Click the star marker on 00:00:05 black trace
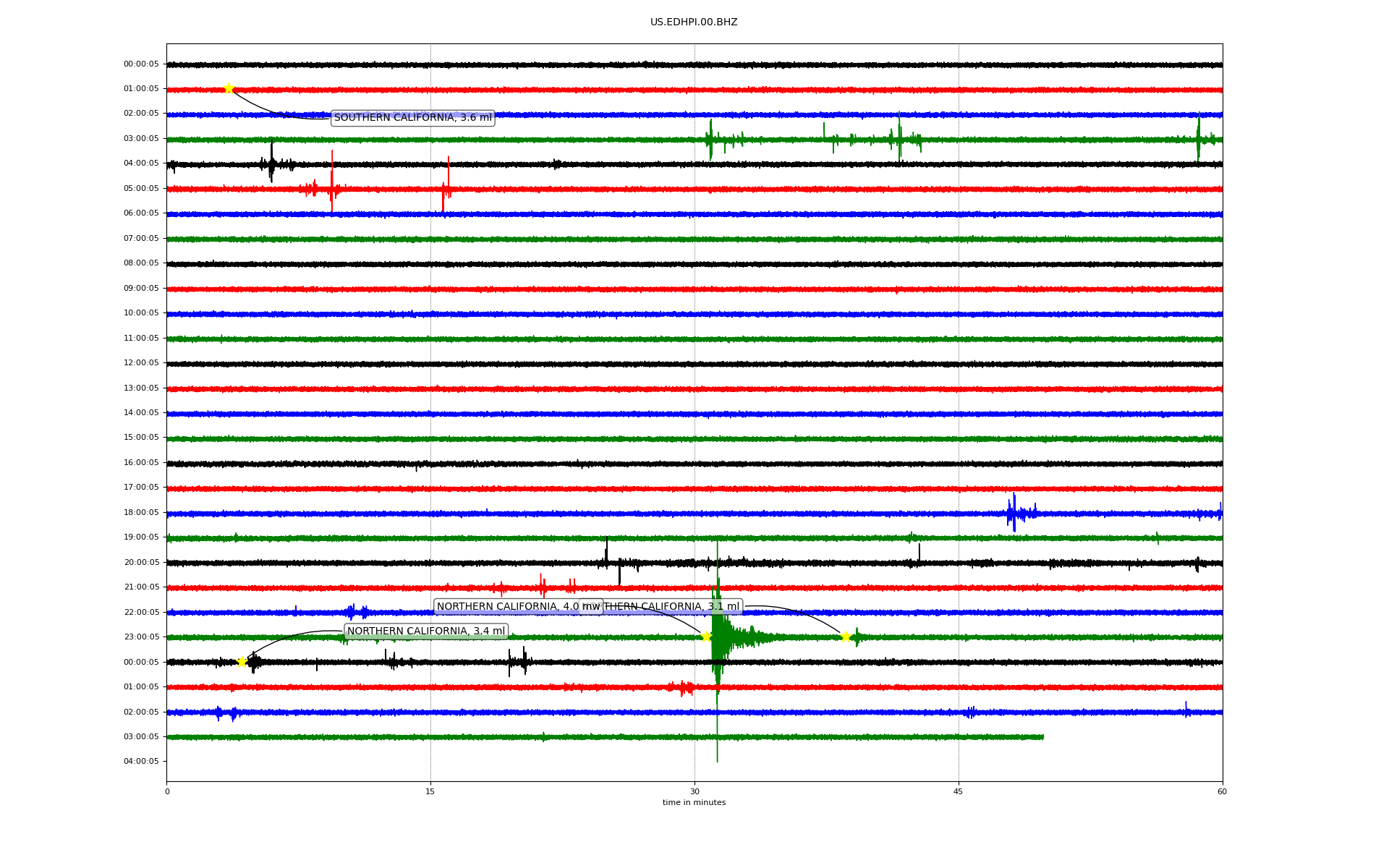The width and height of the screenshot is (1389, 868). point(242,662)
